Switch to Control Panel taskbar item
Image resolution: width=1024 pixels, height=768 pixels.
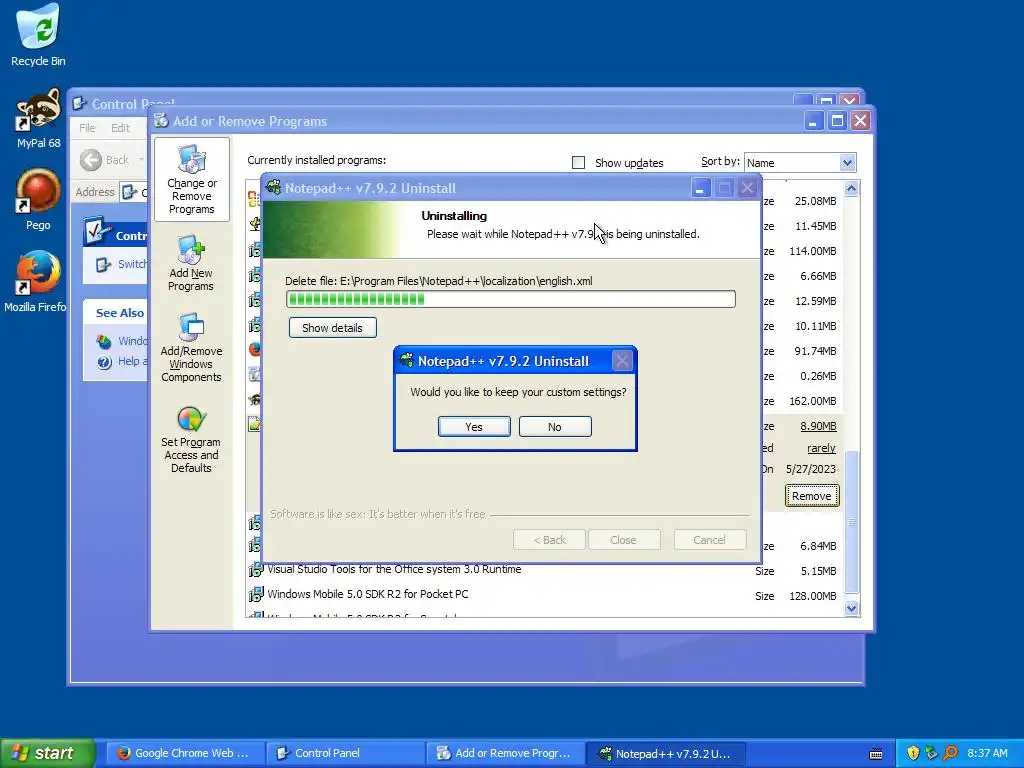coord(345,753)
